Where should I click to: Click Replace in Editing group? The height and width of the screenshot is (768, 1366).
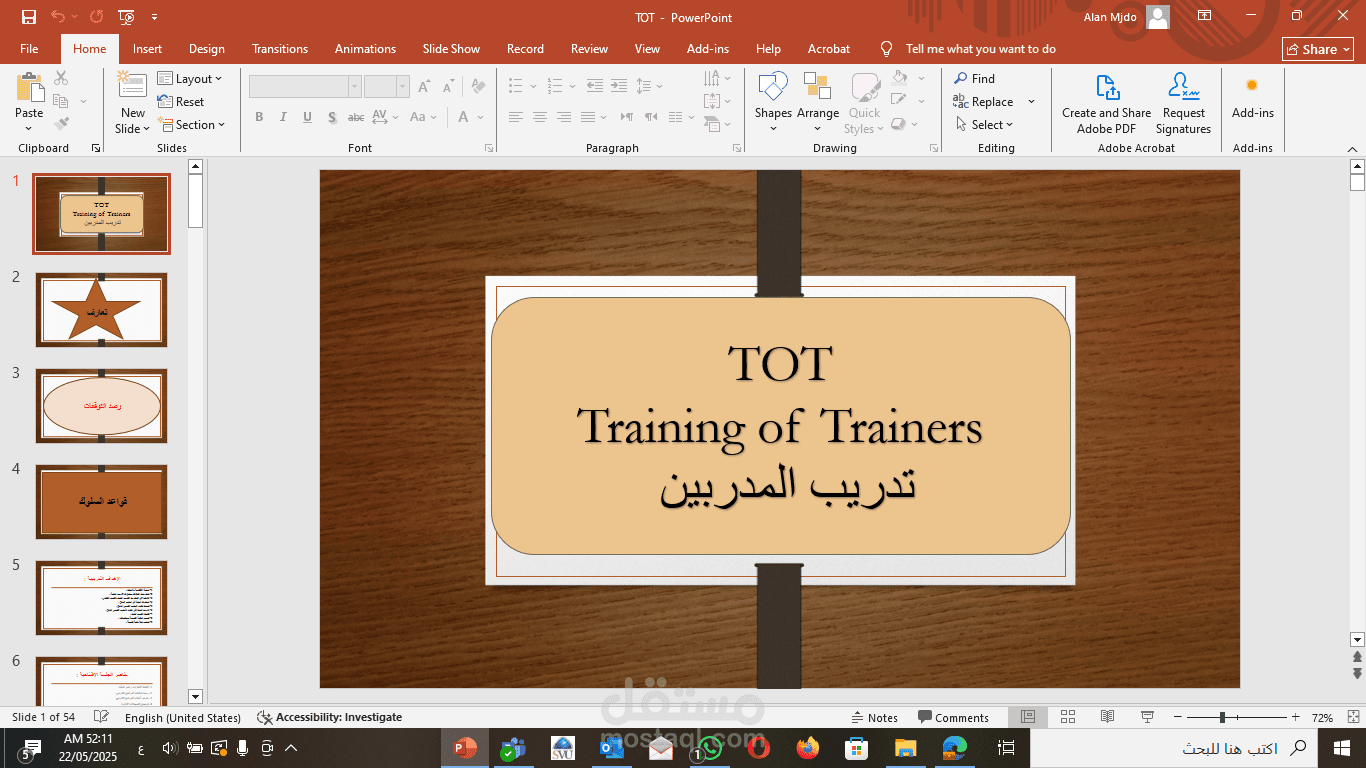point(983,102)
